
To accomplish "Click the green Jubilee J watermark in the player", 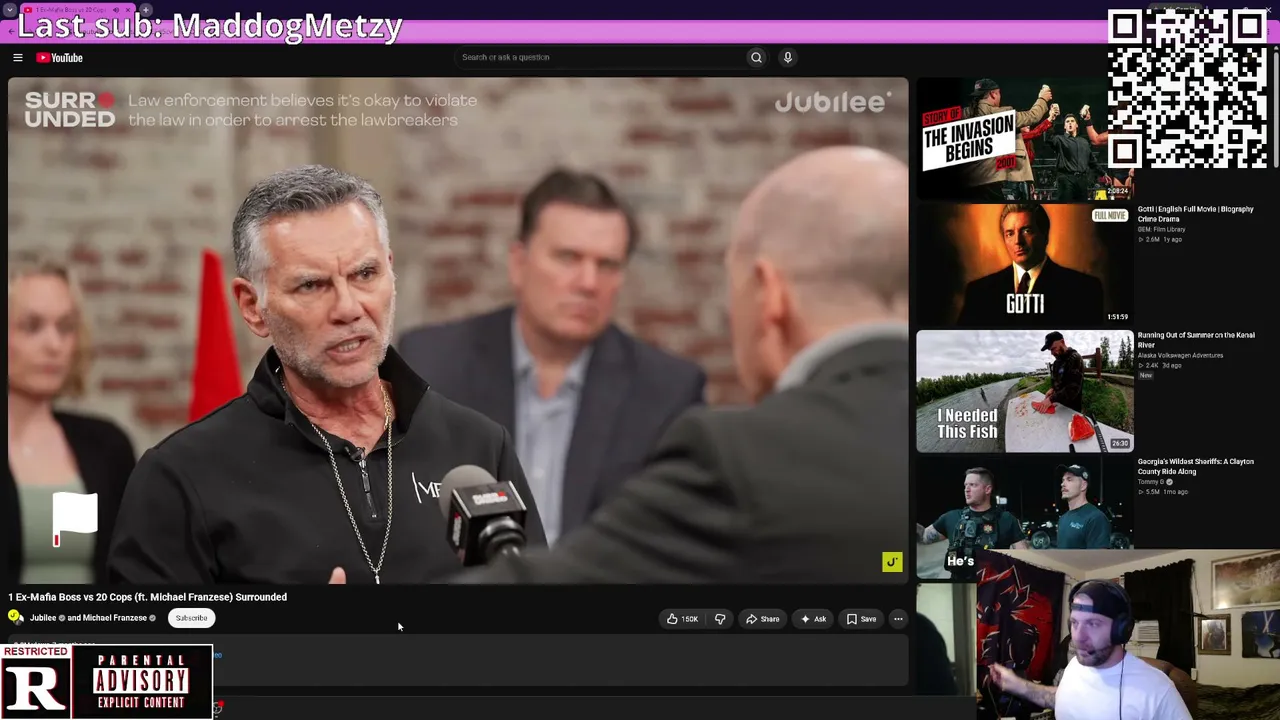I will pyautogui.click(x=892, y=562).
